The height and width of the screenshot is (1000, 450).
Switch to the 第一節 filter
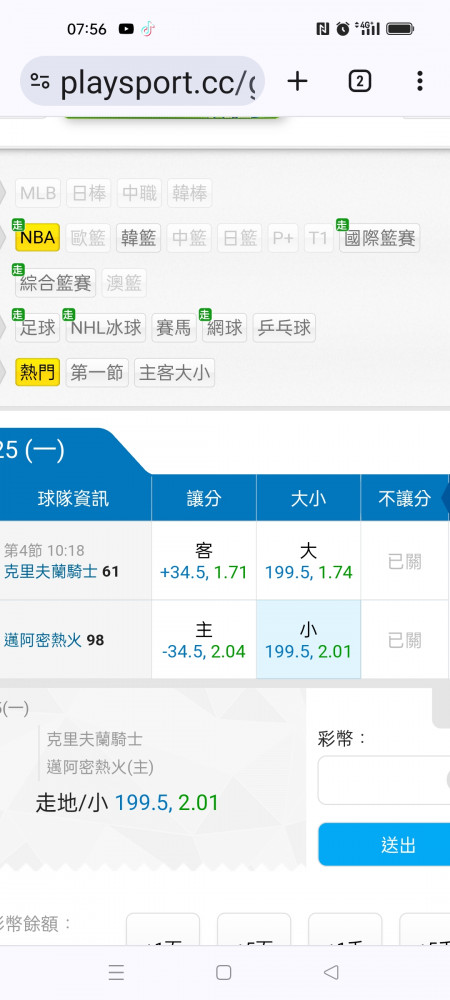(97, 372)
